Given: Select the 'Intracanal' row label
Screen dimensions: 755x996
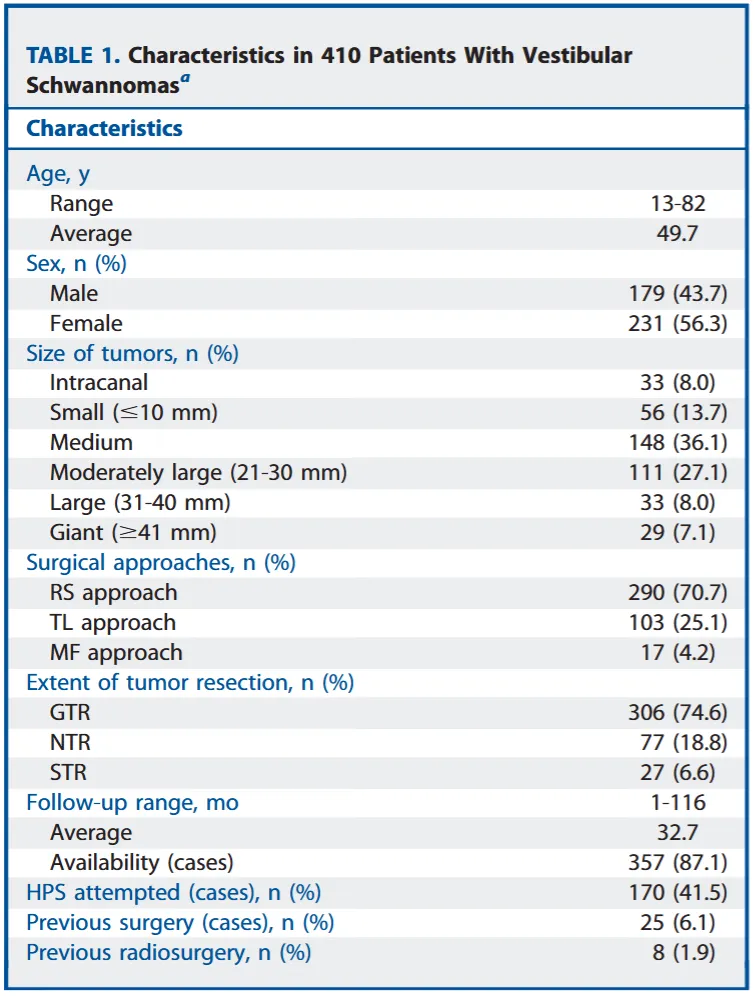Looking at the screenshot, I should point(99,383).
